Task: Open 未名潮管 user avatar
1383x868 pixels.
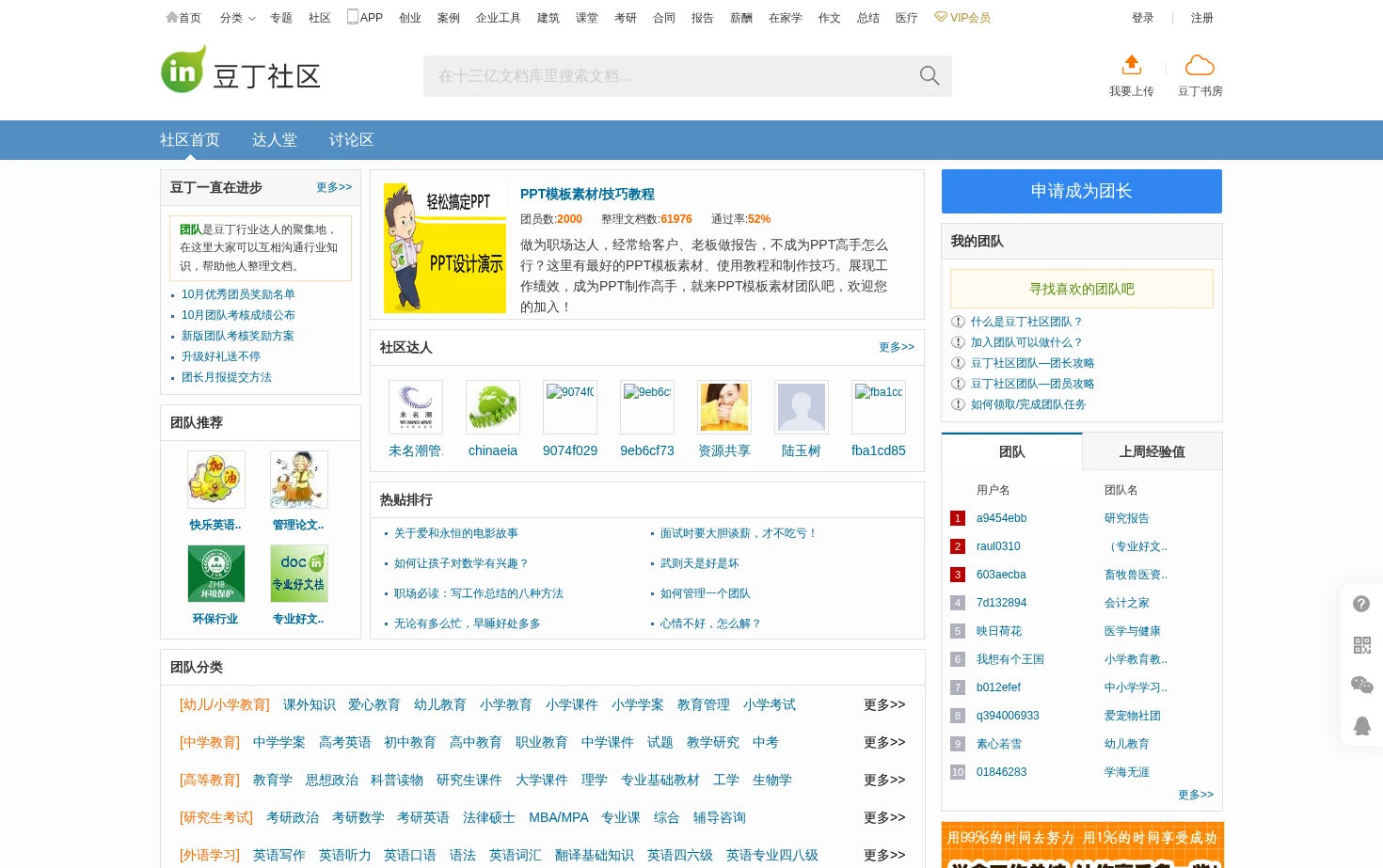Action: tap(416, 407)
